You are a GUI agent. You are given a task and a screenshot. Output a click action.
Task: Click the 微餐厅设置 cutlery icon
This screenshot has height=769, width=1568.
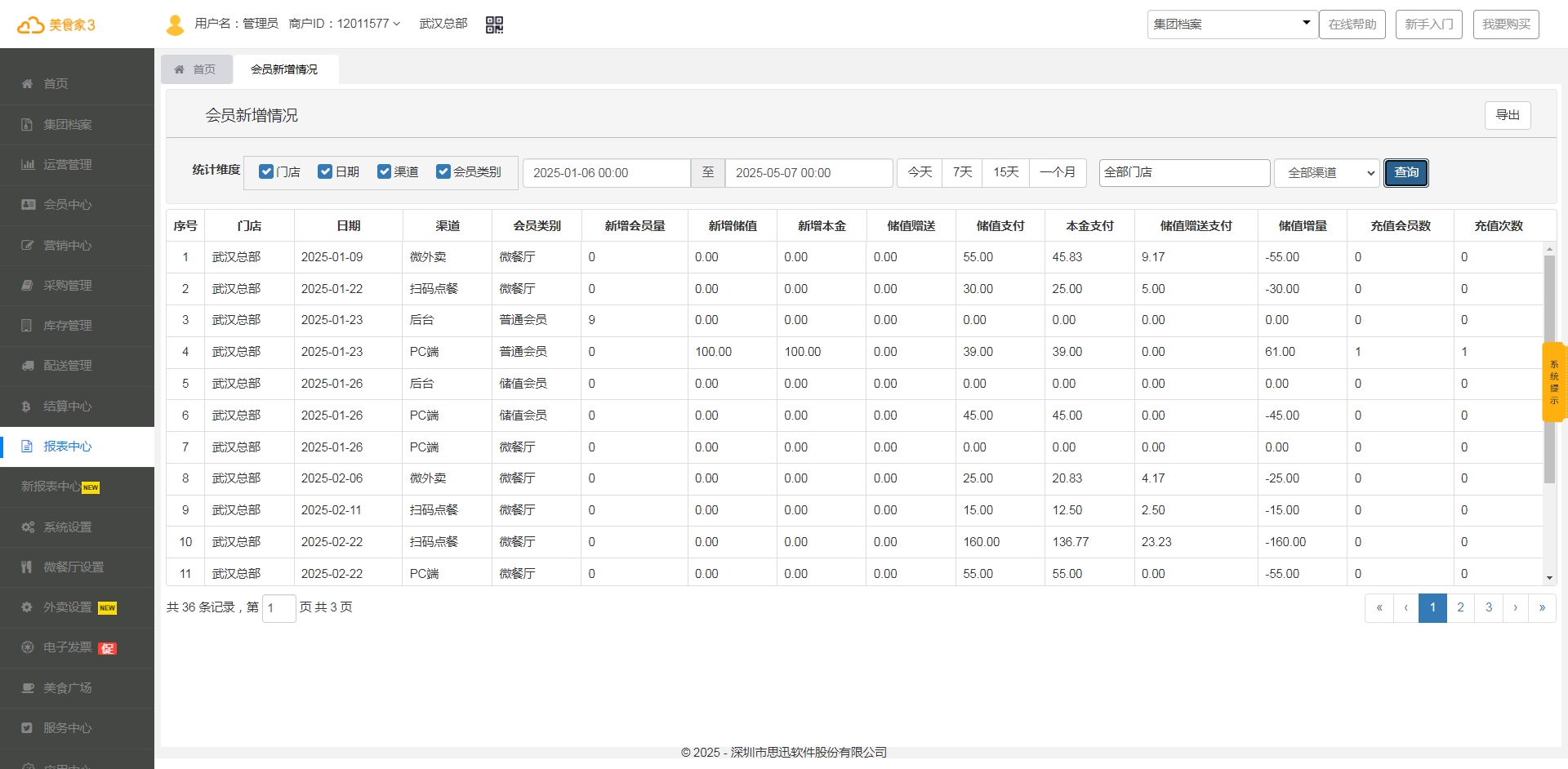[x=27, y=567]
